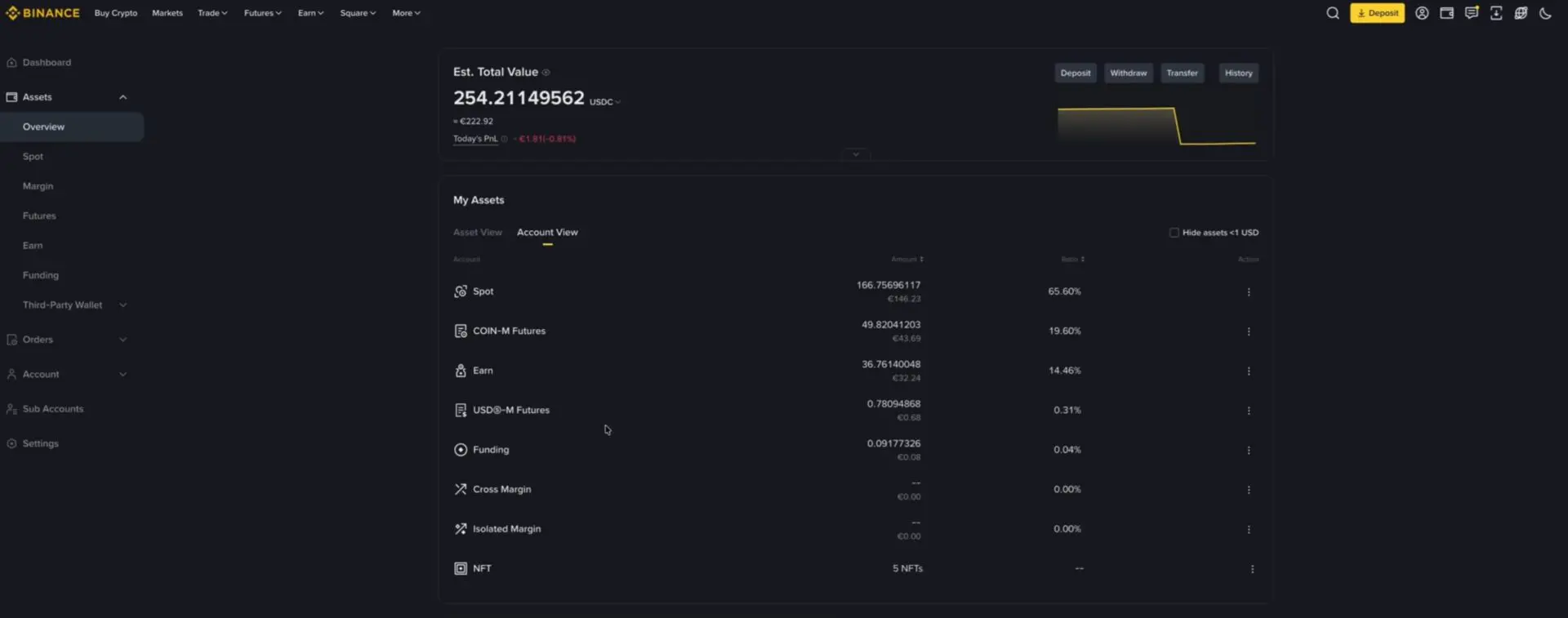Open Markets in top menu
Screen dimensions: 1568x618
[x=167, y=13]
